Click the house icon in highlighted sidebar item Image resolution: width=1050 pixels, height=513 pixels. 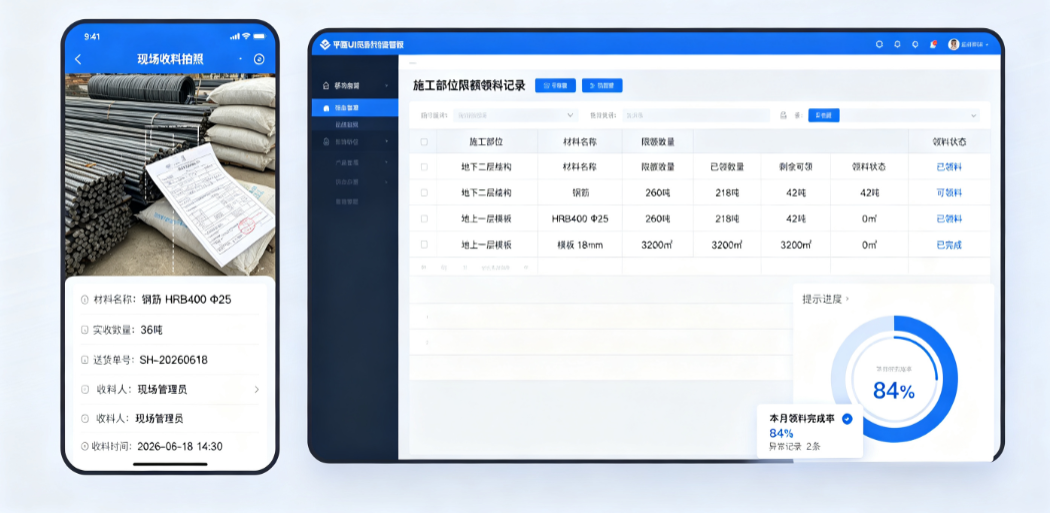tap(326, 107)
